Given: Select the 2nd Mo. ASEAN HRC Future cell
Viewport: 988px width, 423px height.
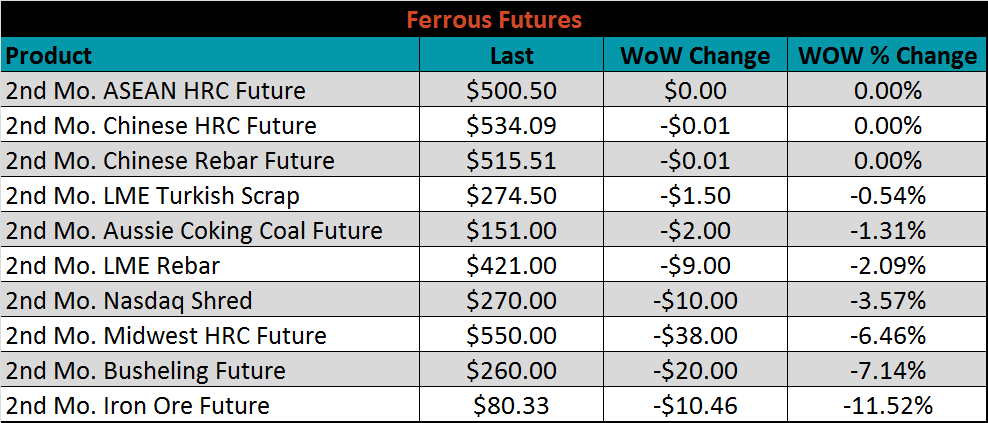Looking at the screenshot, I should click(210, 90).
